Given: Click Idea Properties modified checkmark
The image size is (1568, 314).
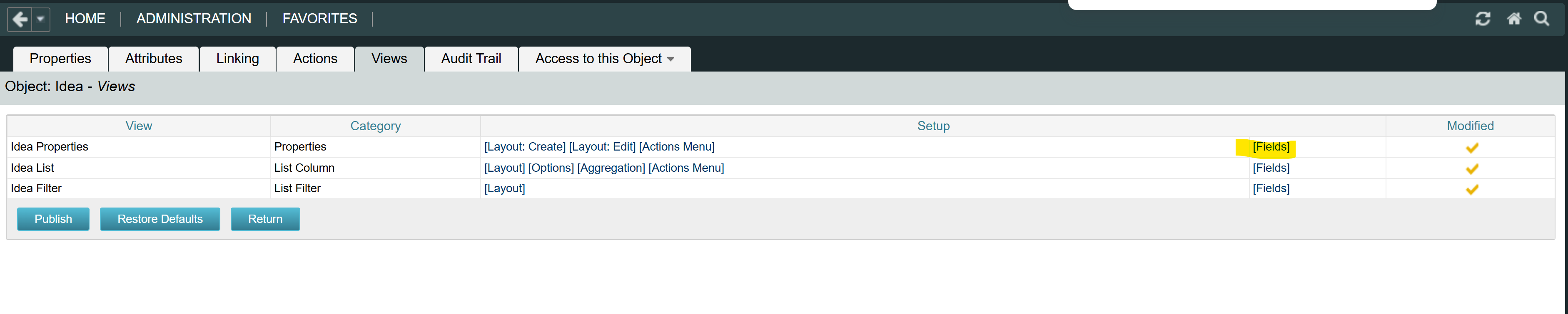Looking at the screenshot, I should tap(1472, 148).
